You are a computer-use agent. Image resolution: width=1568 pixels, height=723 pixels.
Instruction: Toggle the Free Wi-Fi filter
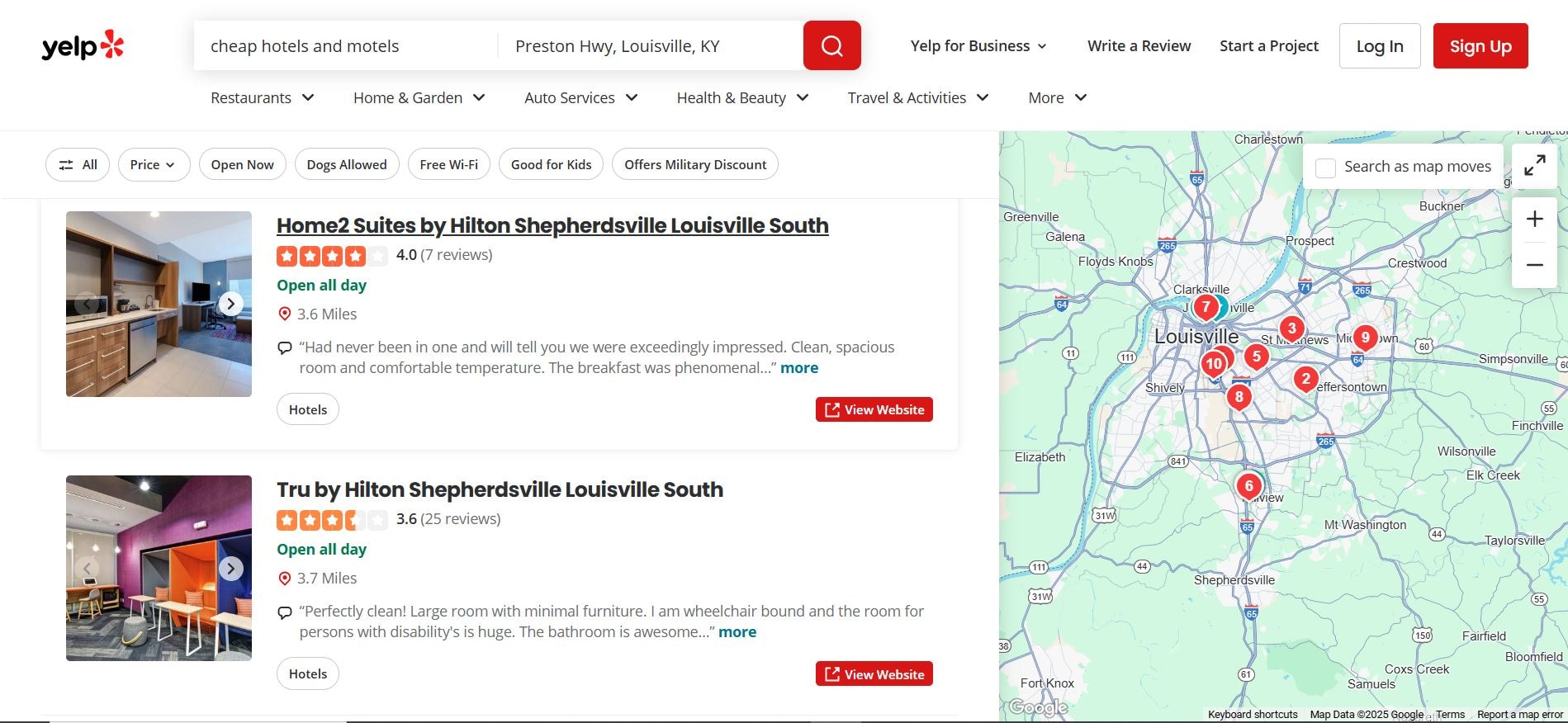(x=449, y=164)
